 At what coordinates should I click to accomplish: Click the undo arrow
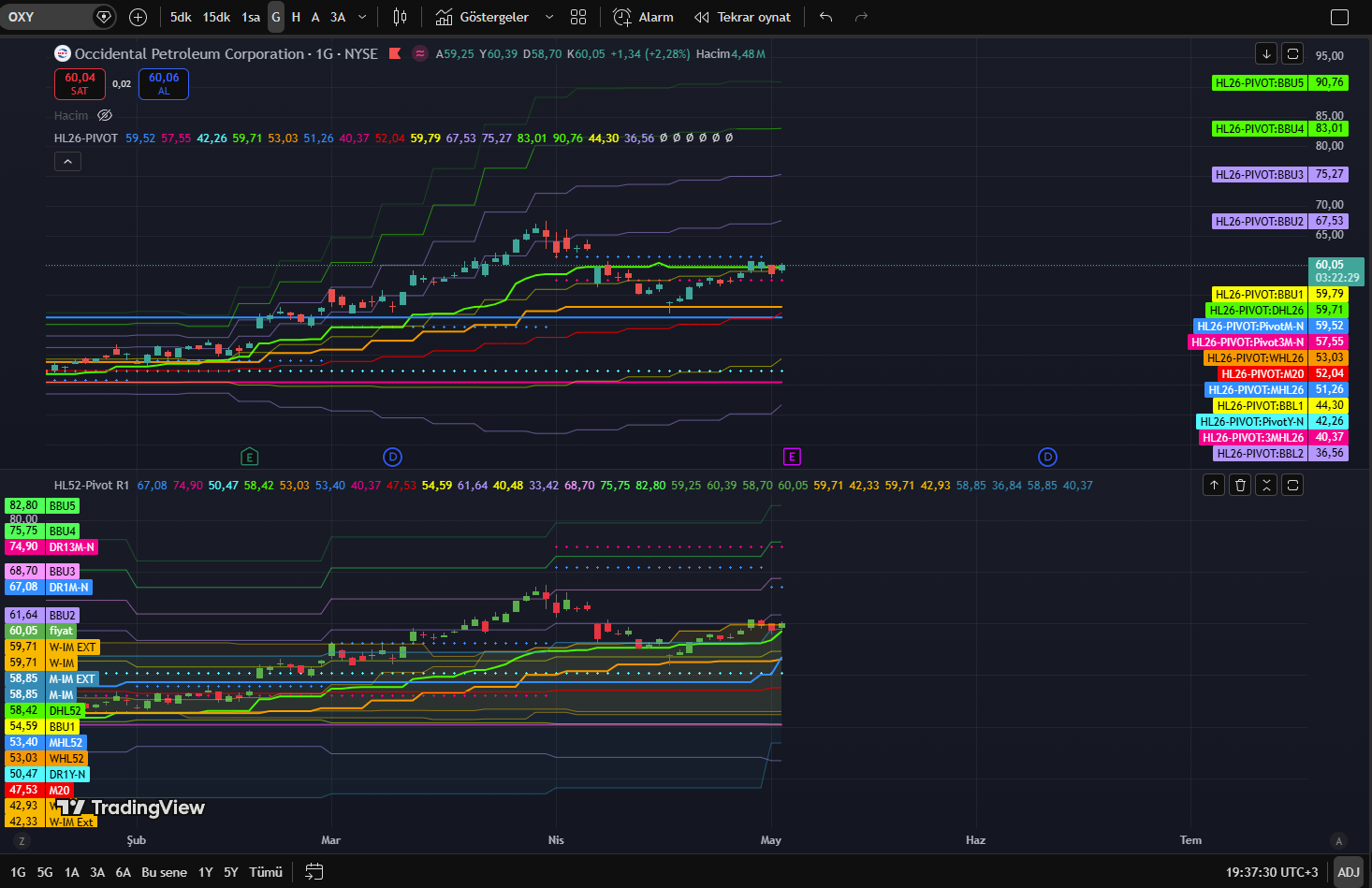click(825, 17)
